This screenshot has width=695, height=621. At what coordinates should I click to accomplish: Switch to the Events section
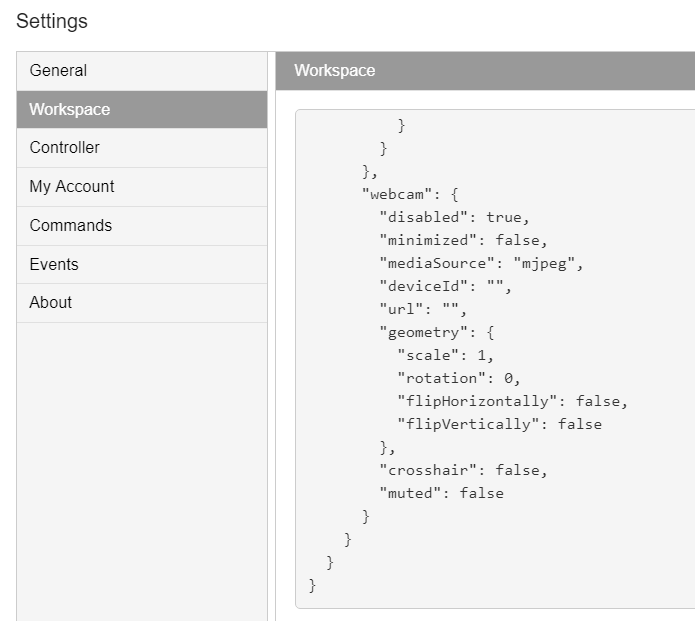(142, 265)
